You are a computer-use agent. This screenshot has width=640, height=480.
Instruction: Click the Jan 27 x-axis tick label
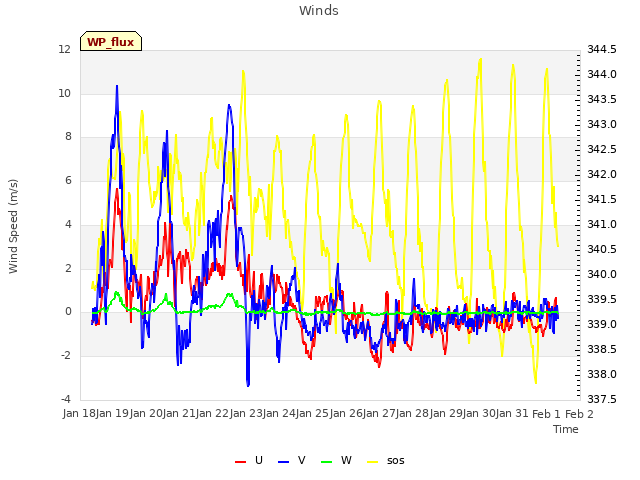click(379, 413)
